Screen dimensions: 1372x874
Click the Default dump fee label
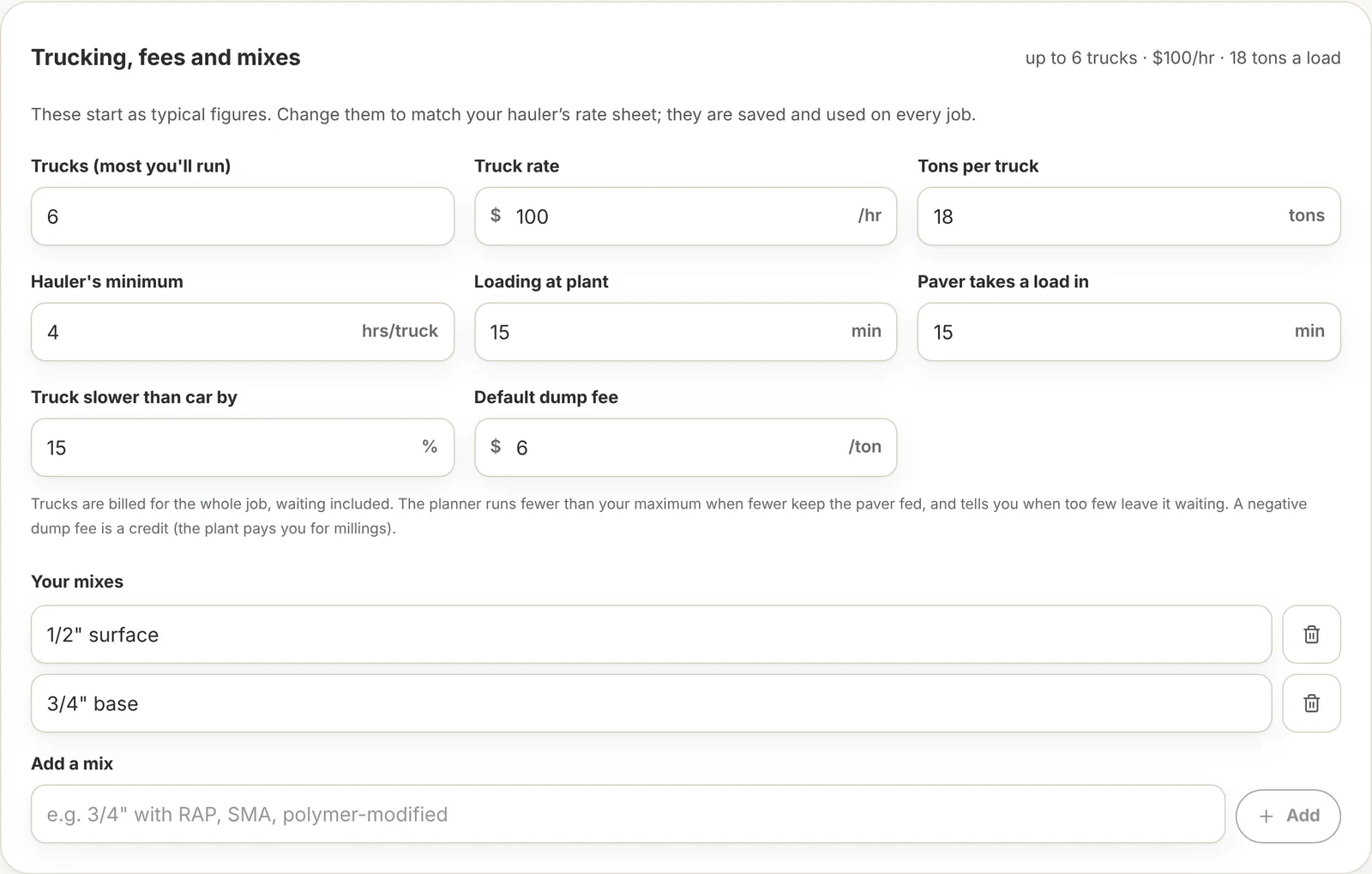(x=546, y=397)
